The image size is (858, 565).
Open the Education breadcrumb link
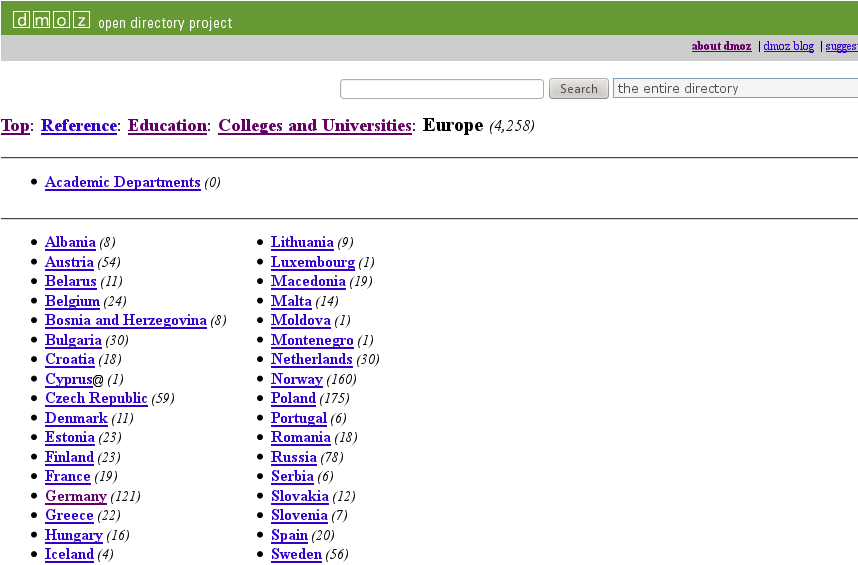(167, 126)
